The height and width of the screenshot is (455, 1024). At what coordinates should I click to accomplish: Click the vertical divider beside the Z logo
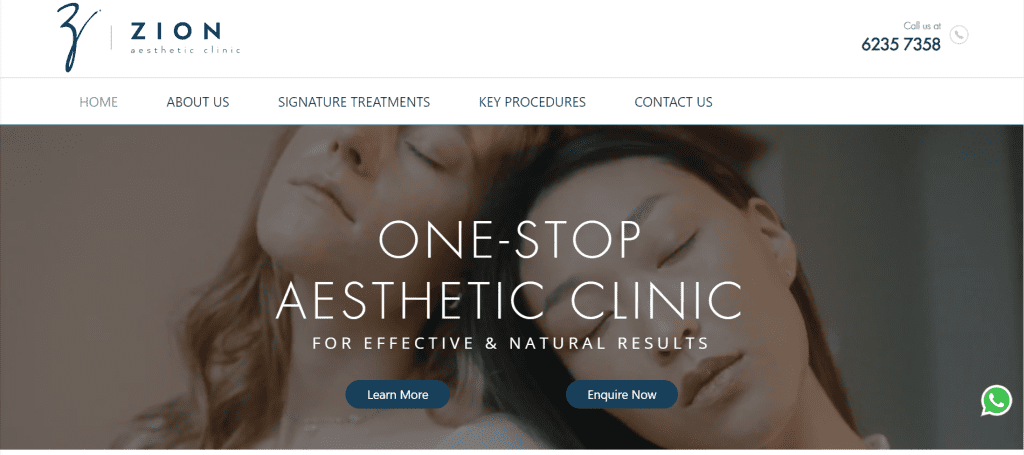[x=111, y=37]
